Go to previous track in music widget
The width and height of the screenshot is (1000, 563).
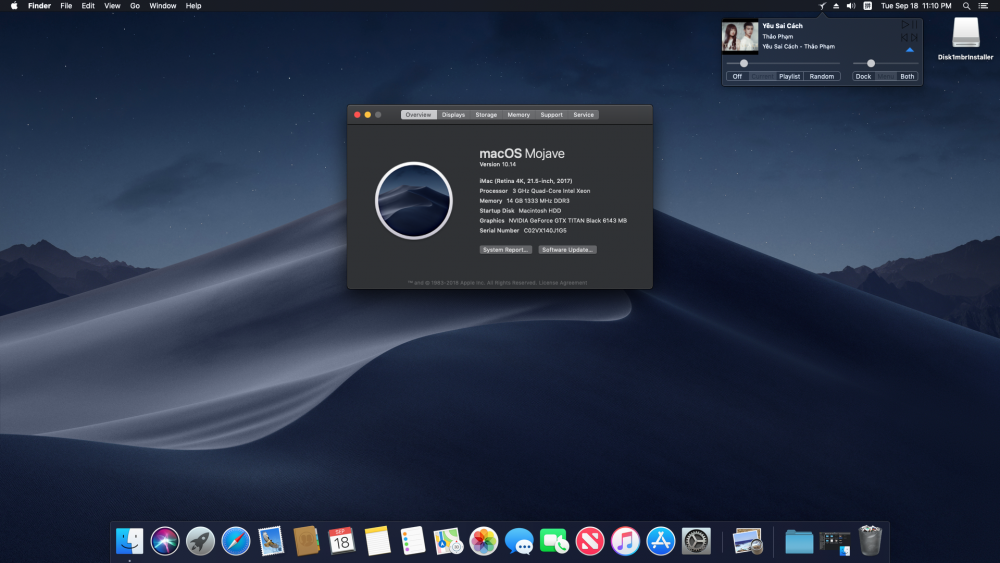click(904, 38)
